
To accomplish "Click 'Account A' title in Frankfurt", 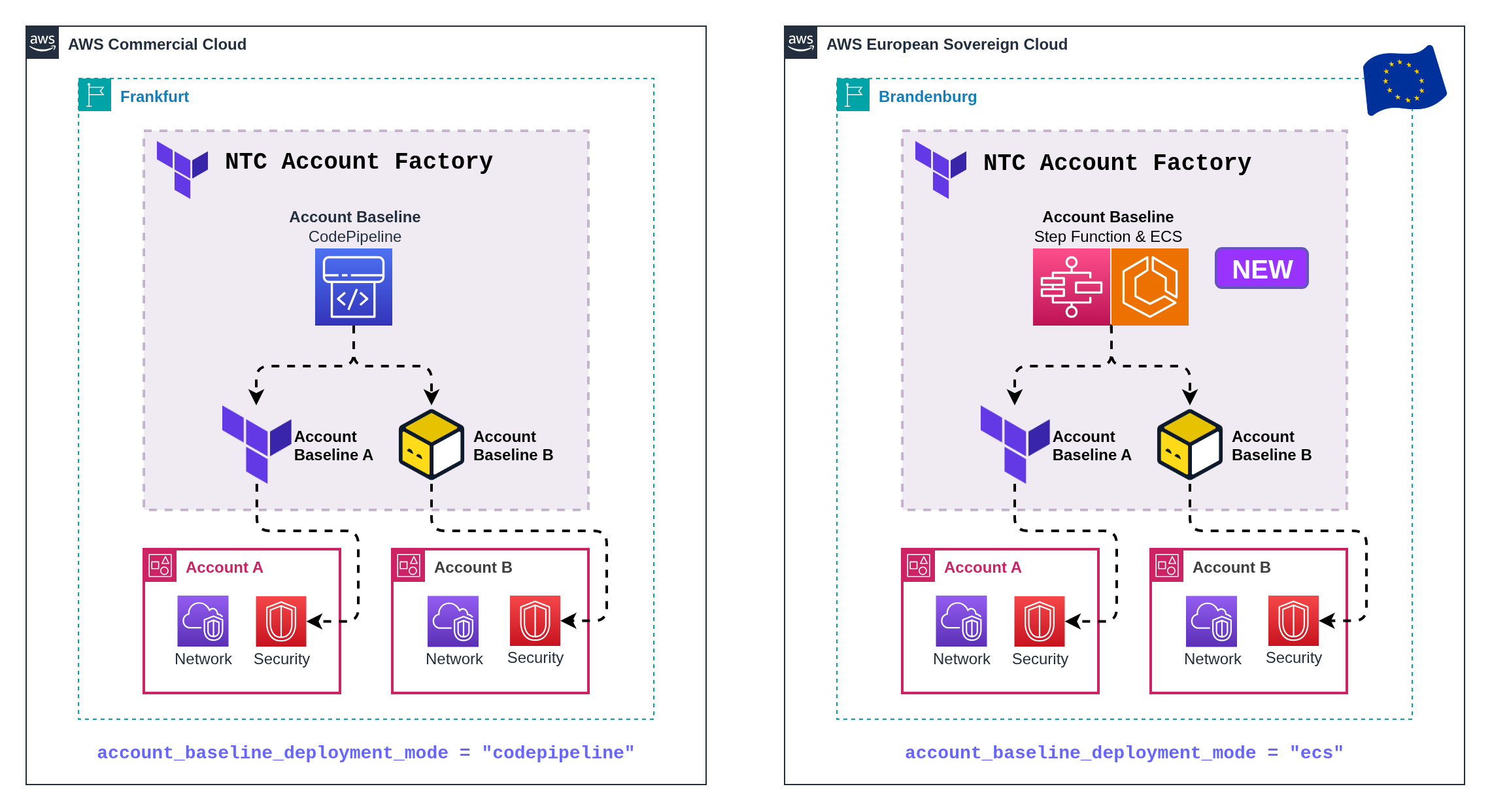I will point(224,567).
